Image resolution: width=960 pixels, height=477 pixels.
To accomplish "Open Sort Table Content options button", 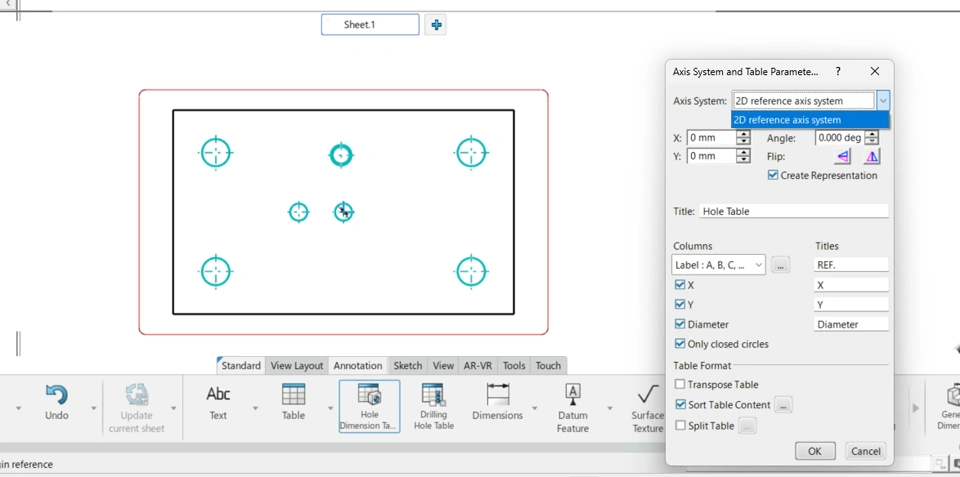I will pyautogui.click(x=784, y=405).
